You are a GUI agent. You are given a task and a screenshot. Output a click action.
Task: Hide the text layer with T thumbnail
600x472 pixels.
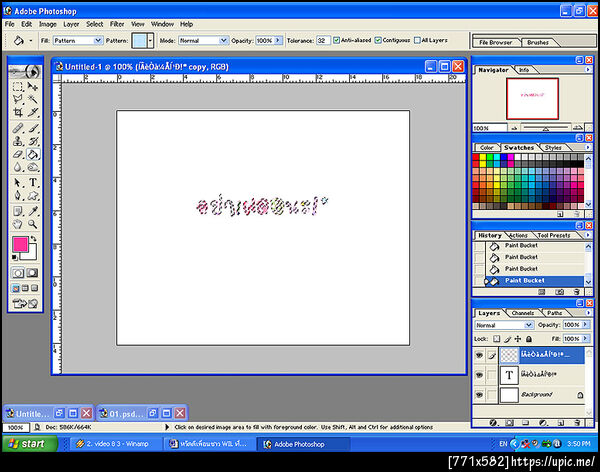click(x=479, y=375)
